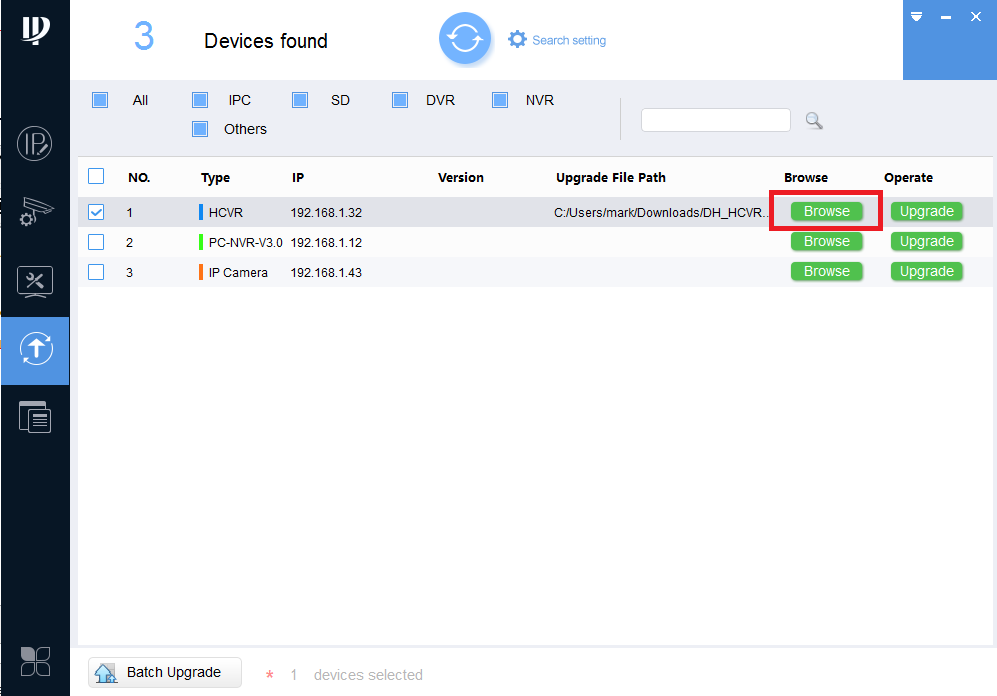
Task: Open the Modify IP sidebar icon
Action: [x=34, y=144]
